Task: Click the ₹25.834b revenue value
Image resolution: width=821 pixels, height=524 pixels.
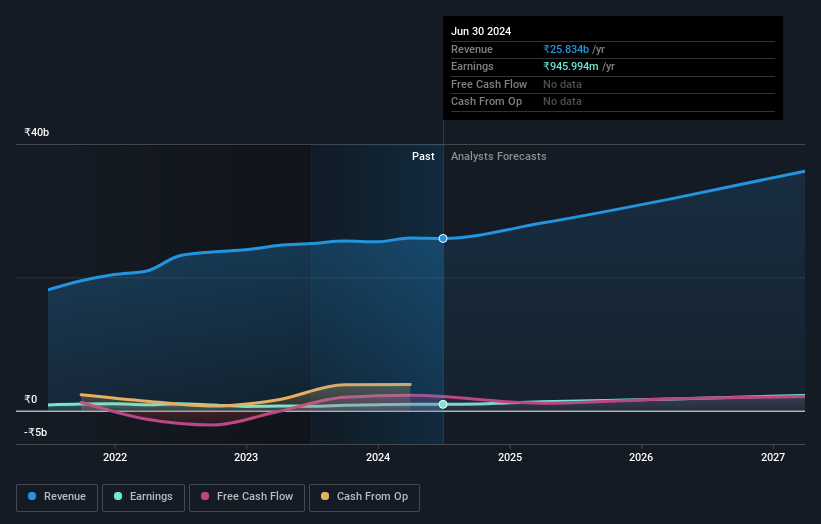Action: coord(566,49)
